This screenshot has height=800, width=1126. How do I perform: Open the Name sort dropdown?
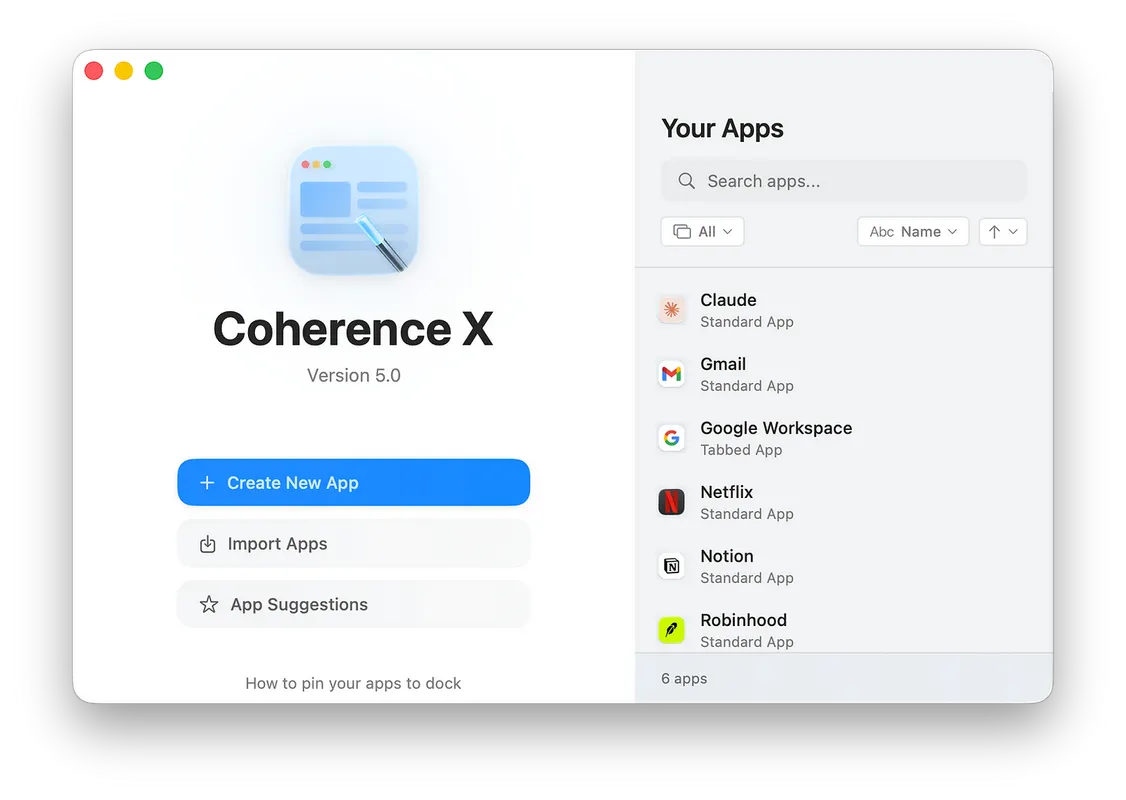coord(912,231)
